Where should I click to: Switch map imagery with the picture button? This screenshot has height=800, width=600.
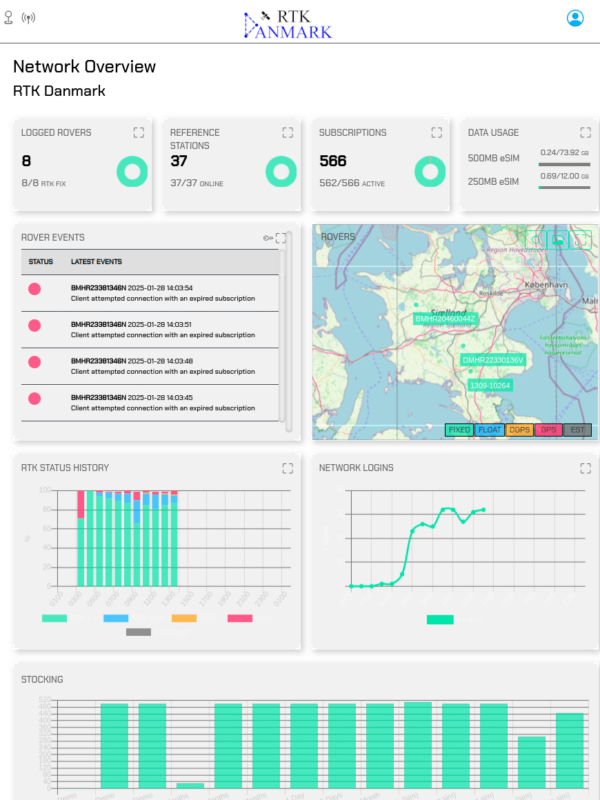pos(558,239)
